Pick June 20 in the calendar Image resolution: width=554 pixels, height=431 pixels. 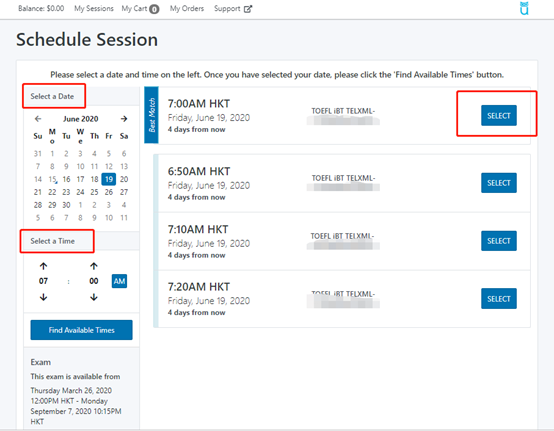124,179
